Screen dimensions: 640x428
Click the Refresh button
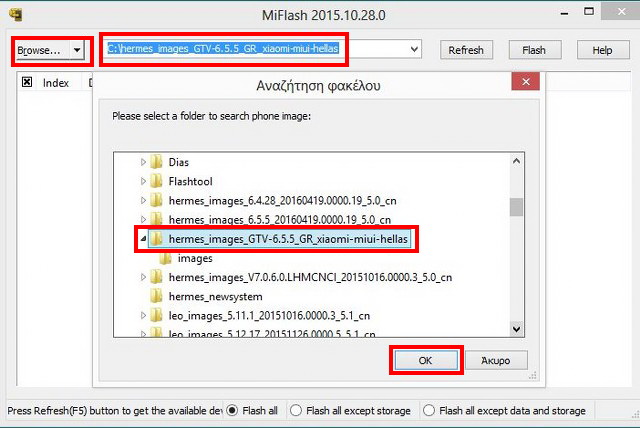[466, 50]
